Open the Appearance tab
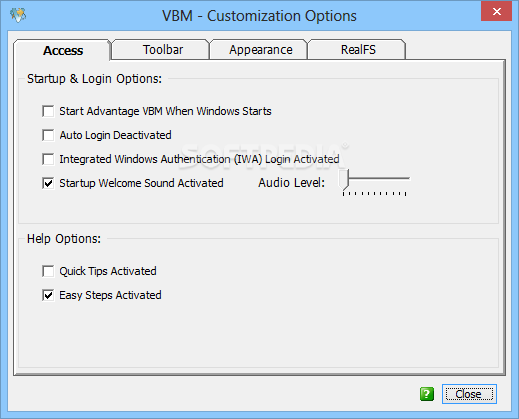 pos(259,50)
